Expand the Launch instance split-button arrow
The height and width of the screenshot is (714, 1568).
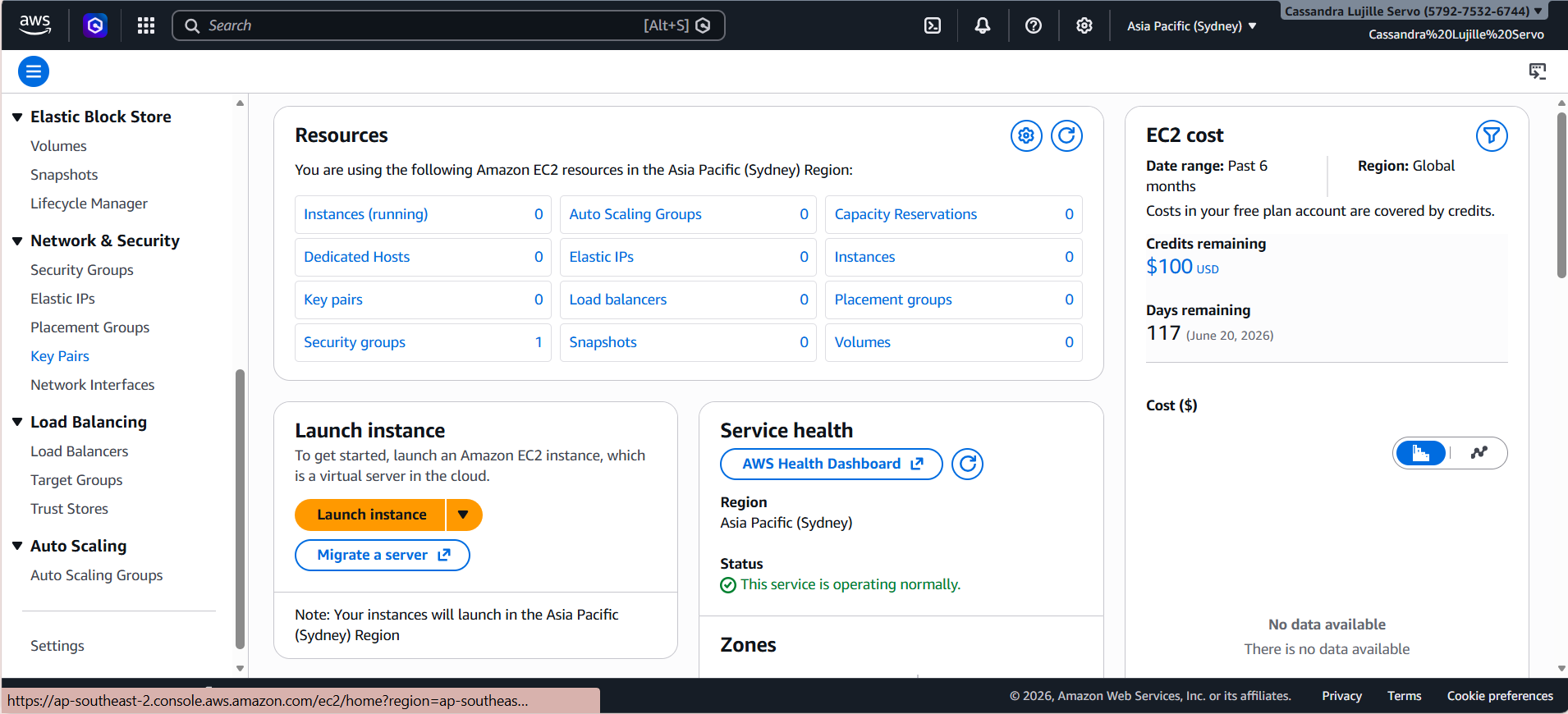tap(464, 515)
